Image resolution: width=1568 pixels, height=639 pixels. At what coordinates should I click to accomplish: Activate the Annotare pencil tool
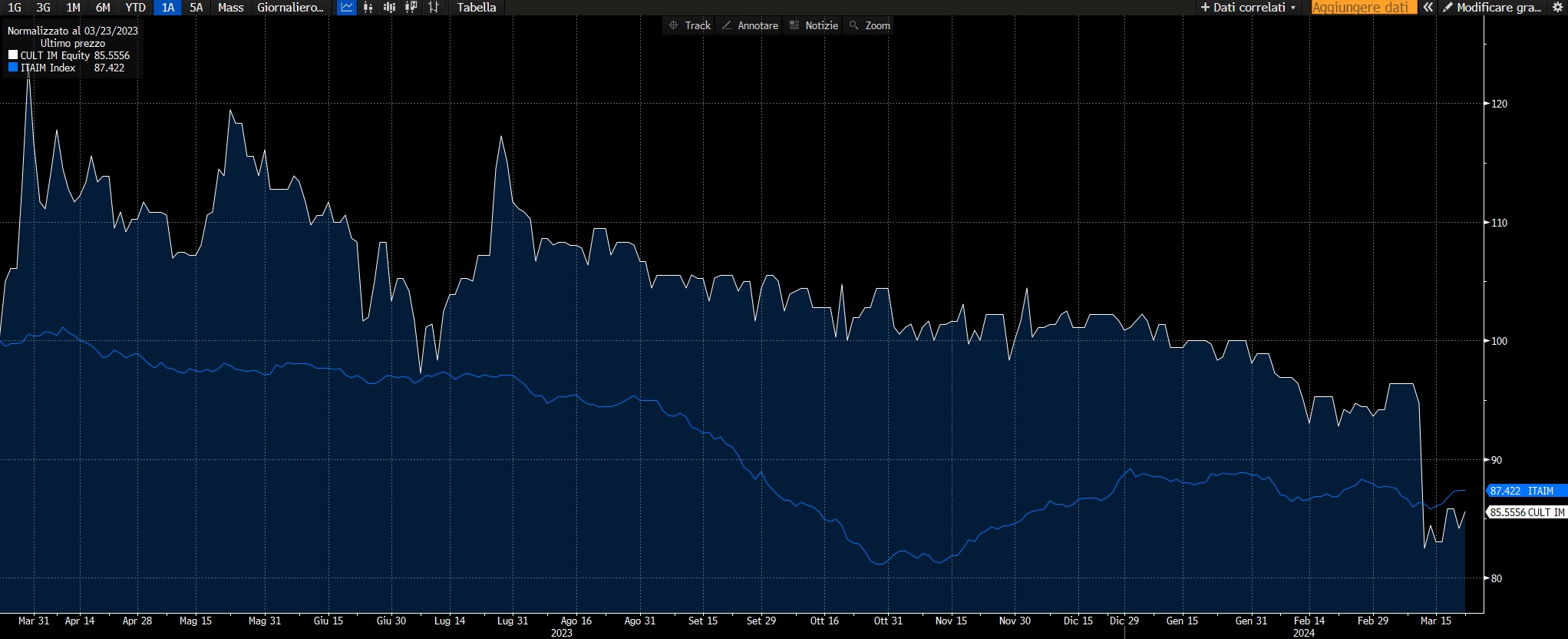pyautogui.click(x=750, y=25)
